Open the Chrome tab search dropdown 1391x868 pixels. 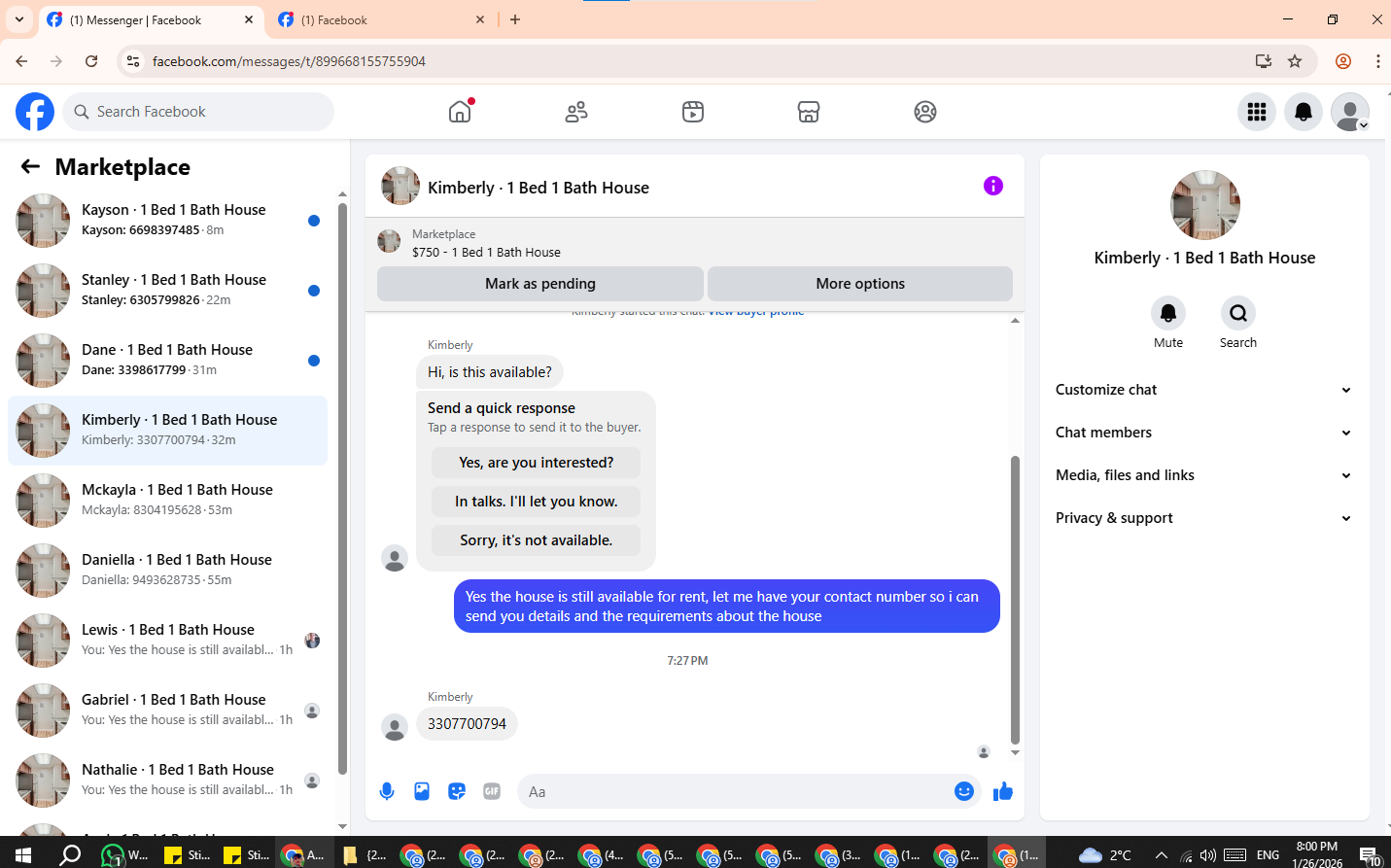(x=19, y=19)
